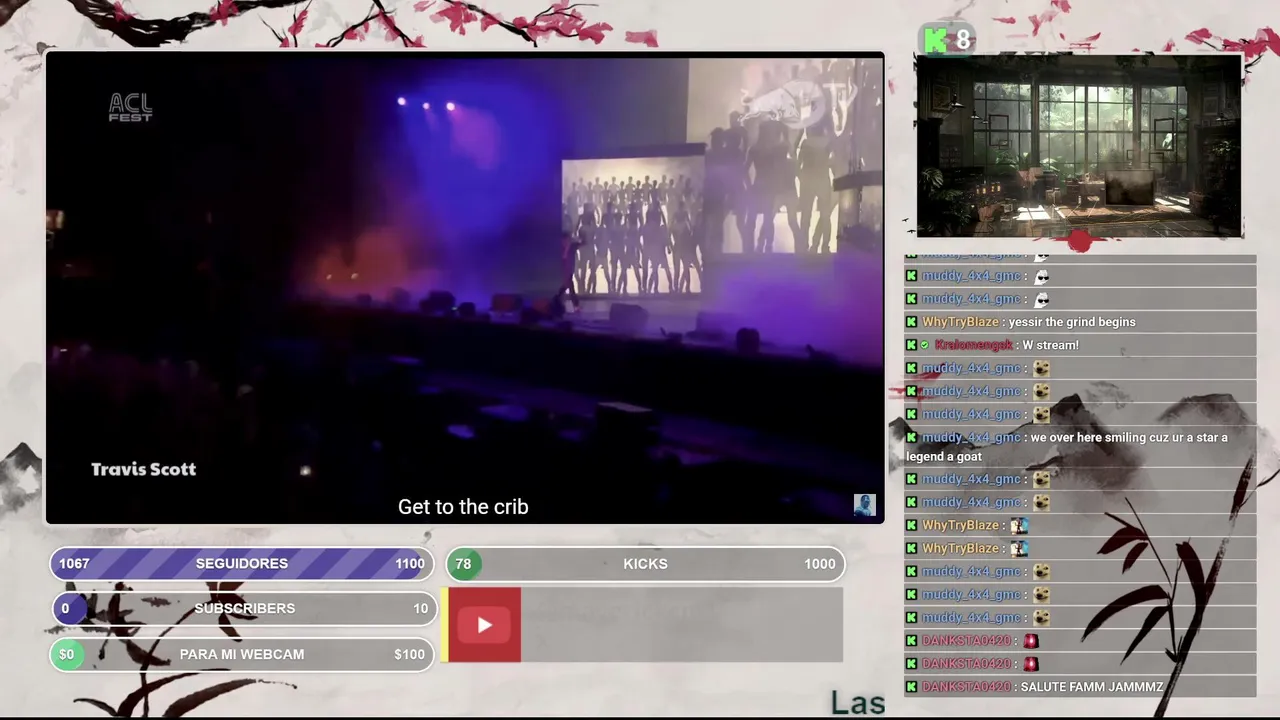Click the 1100 followers target value
Viewport: 1280px width, 720px height.
point(410,564)
